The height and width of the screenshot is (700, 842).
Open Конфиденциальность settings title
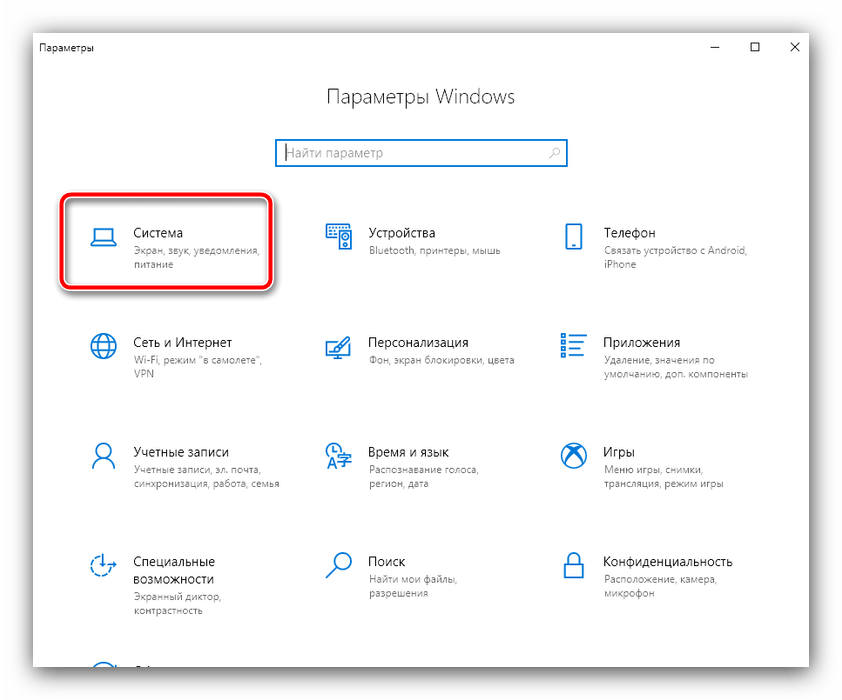click(x=668, y=562)
